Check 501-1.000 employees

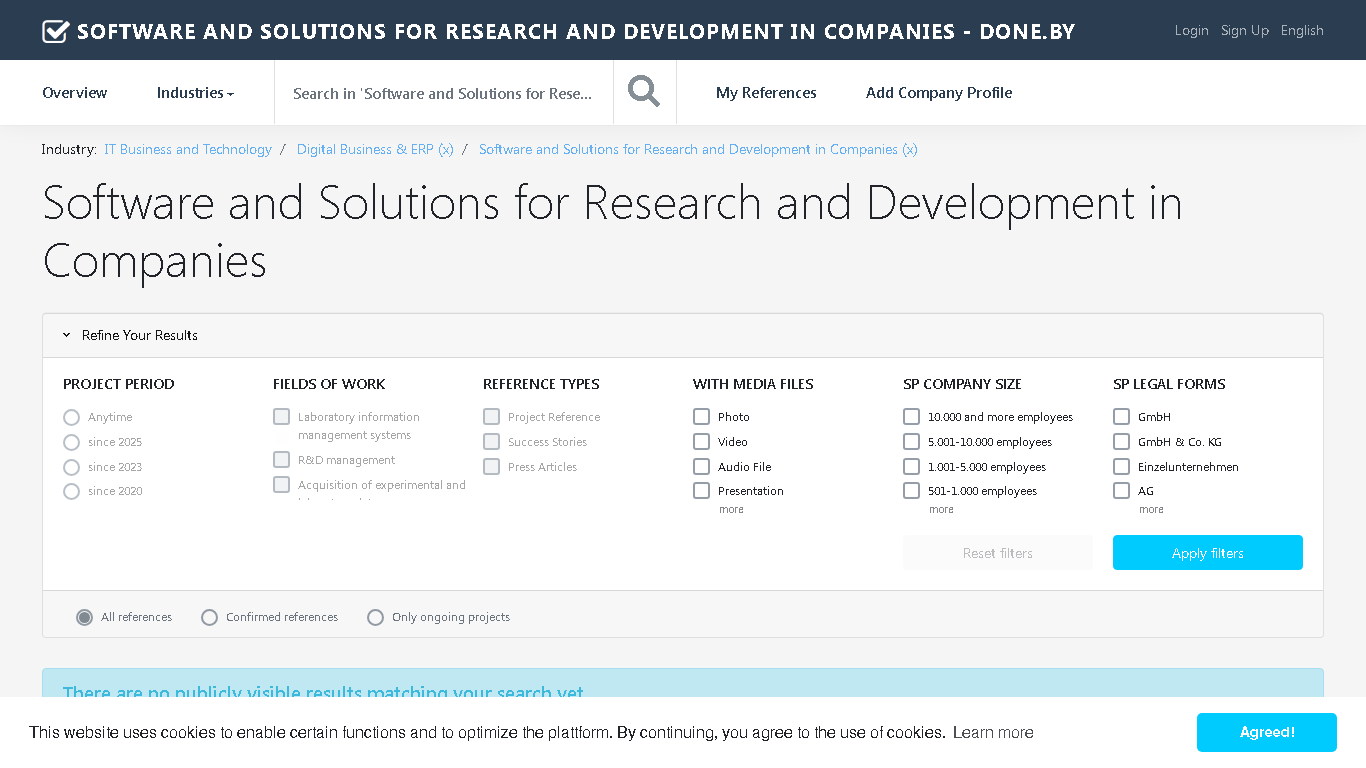pyautogui.click(x=912, y=491)
